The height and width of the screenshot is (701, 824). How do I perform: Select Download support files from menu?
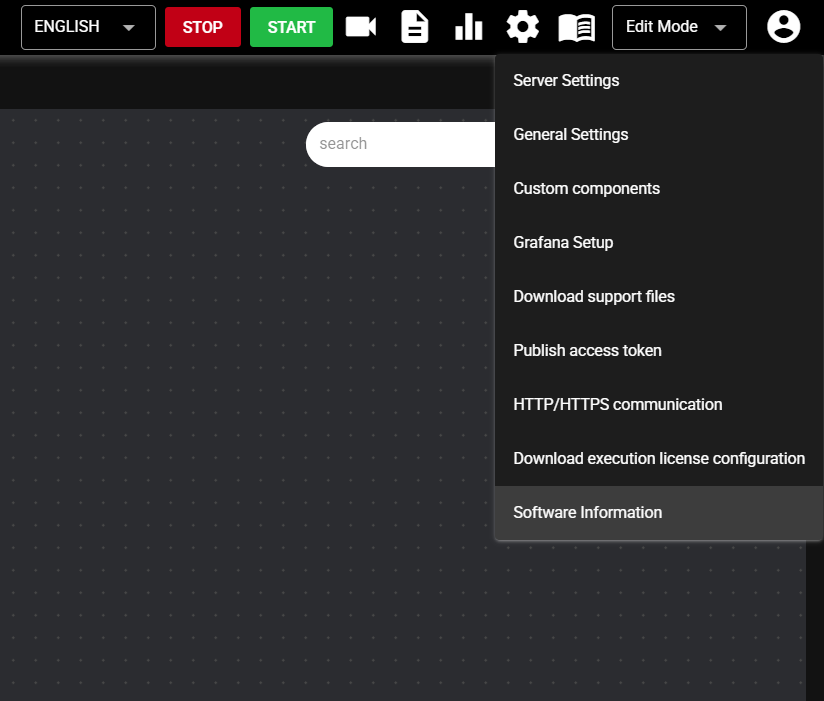coord(594,296)
